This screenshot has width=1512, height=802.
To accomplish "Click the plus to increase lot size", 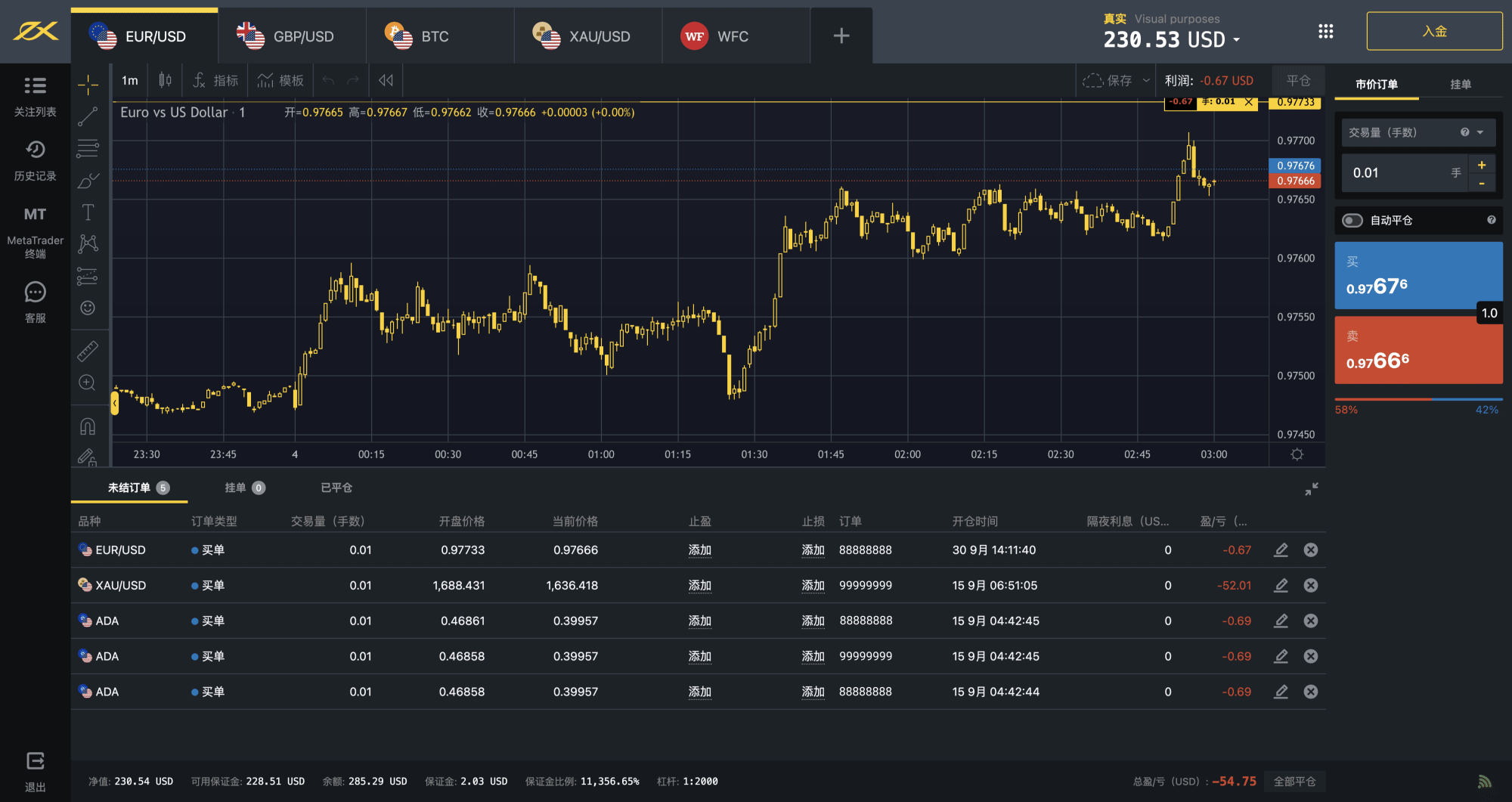I will [x=1481, y=165].
